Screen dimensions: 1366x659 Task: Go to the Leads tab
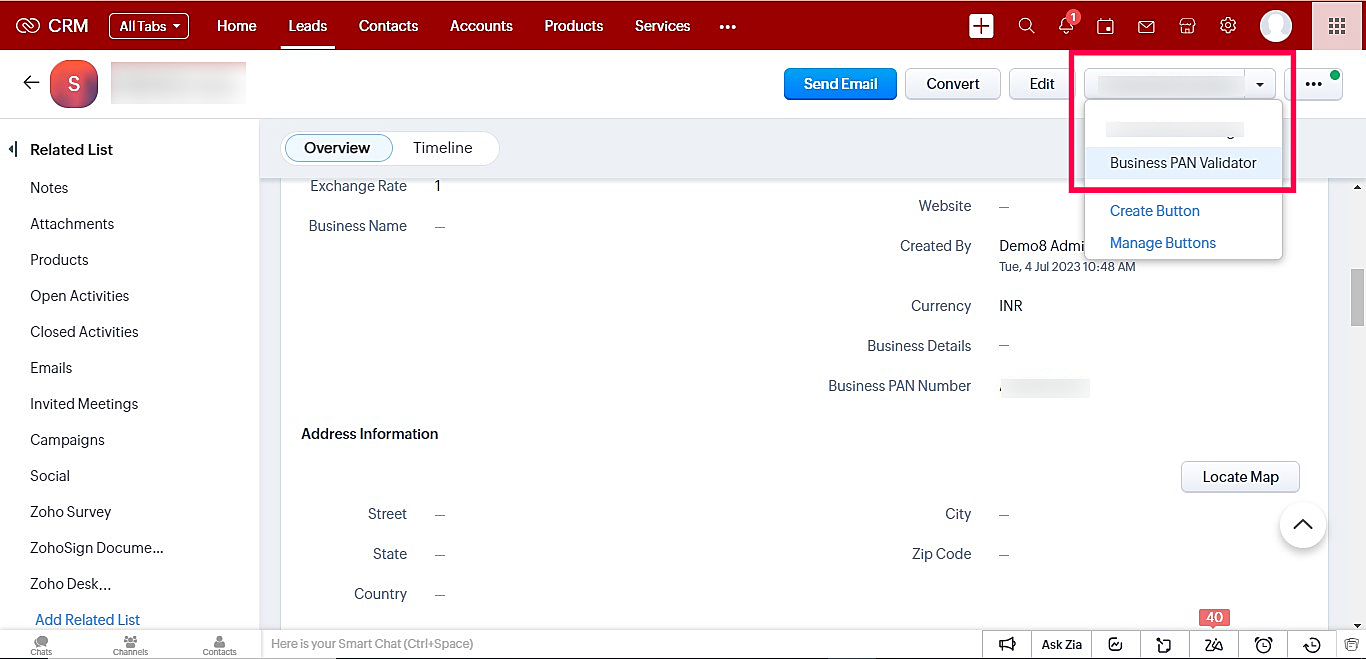[x=308, y=26]
